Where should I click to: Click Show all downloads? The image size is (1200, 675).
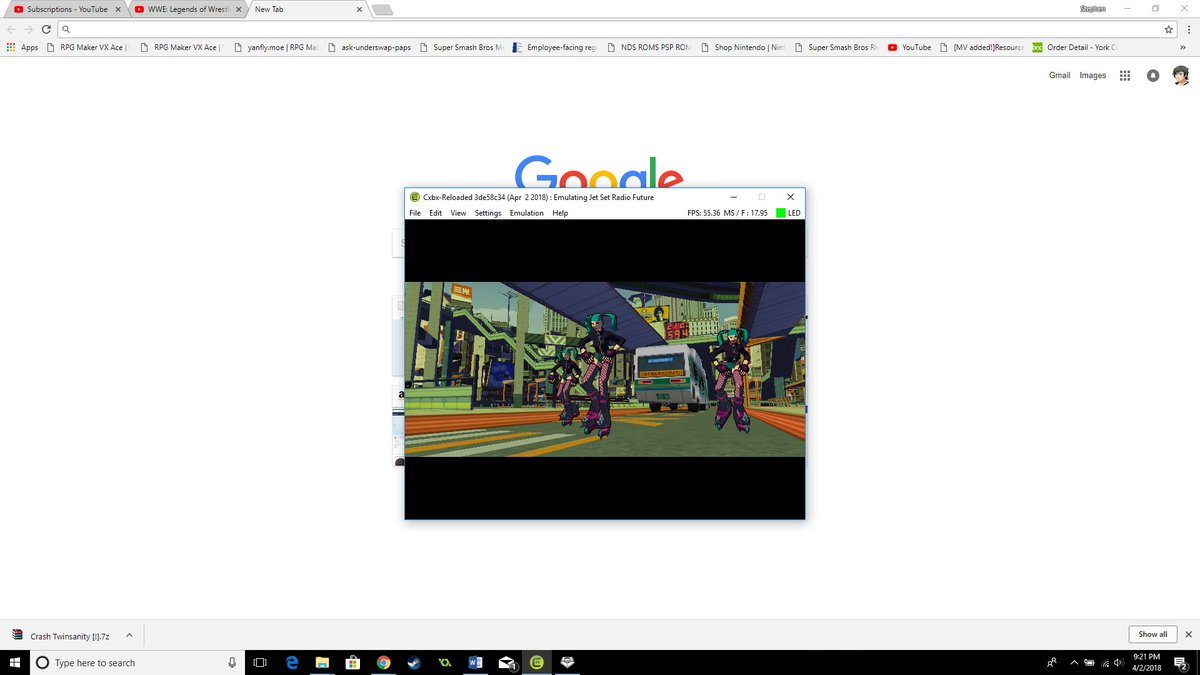(x=1152, y=634)
